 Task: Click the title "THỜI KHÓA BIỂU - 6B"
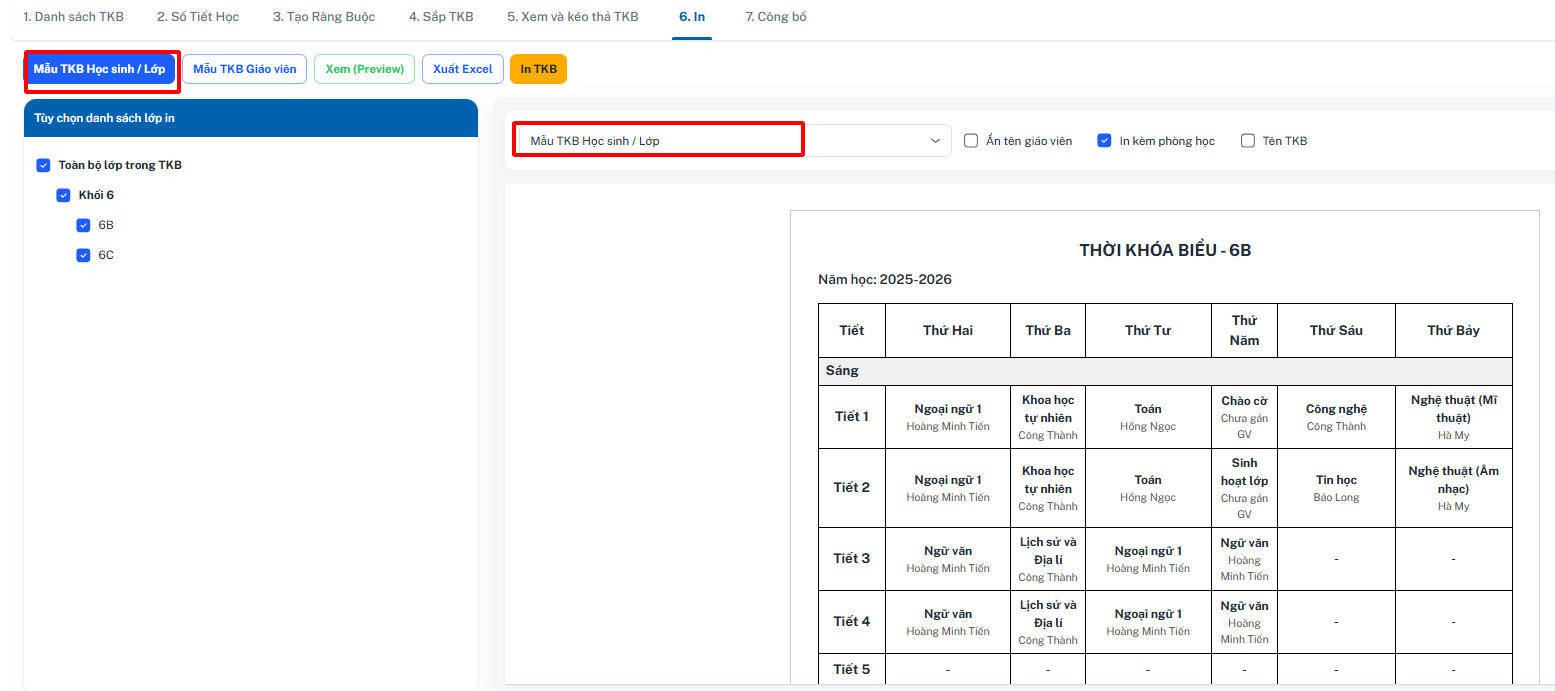point(1165,250)
